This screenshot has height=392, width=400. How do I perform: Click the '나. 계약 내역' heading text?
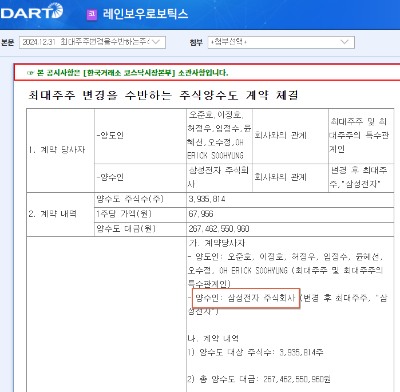213,339
